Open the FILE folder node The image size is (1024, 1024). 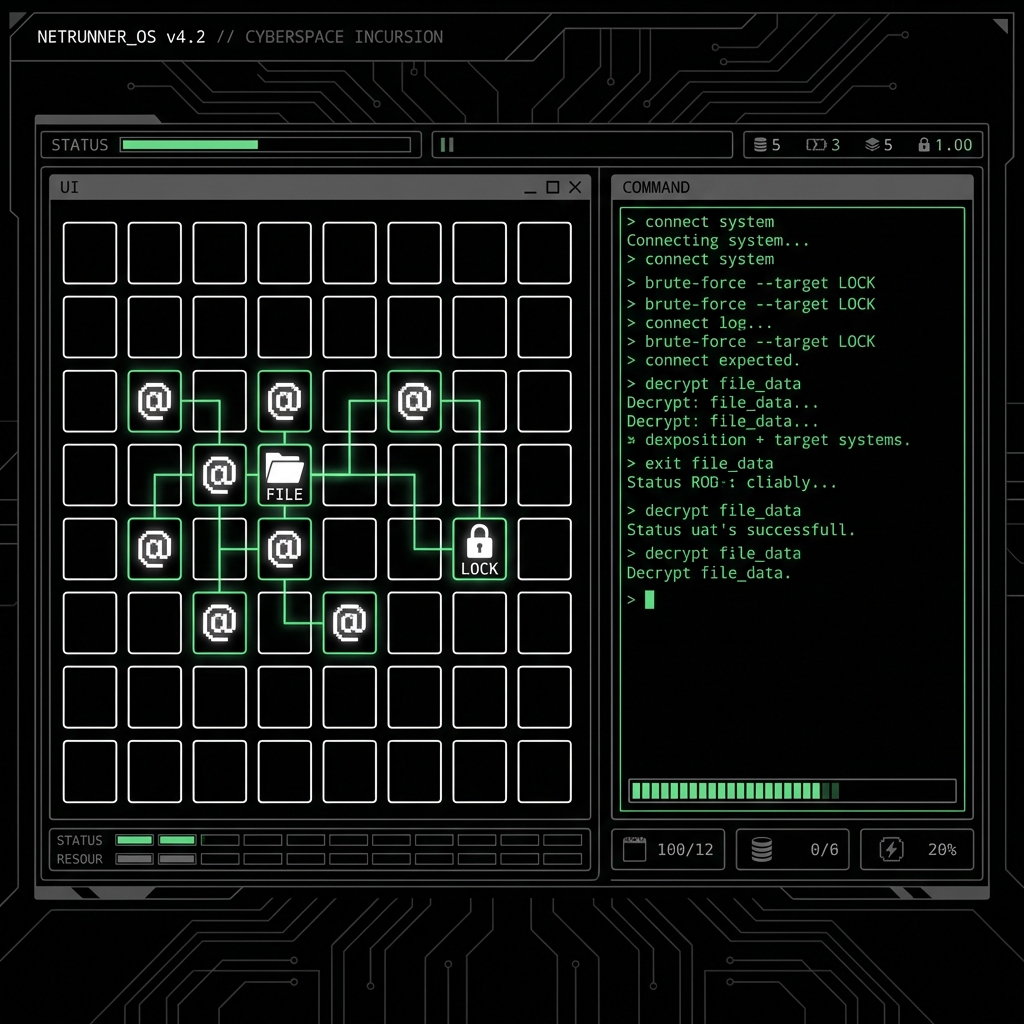point(284,474)
